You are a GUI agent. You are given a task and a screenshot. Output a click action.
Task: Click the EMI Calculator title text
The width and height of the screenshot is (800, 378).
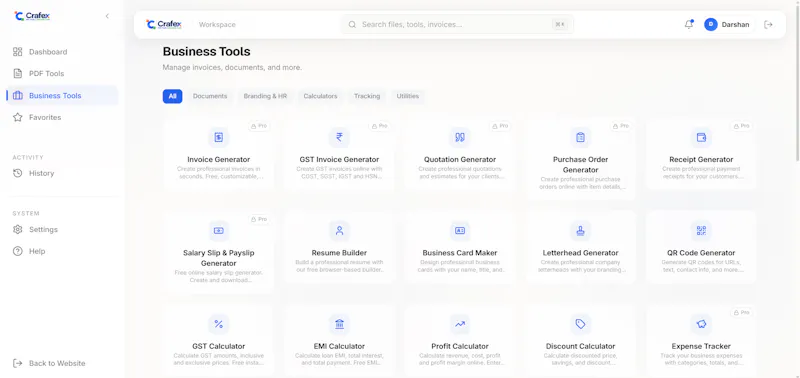pyautogui.click(x=339, y=346)
